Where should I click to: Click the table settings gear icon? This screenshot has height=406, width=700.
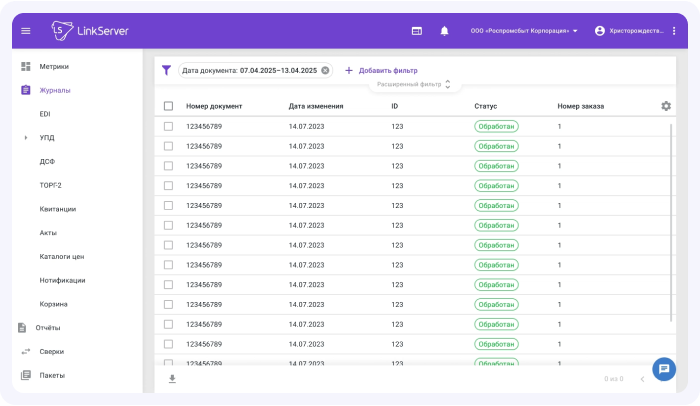(x=666, y=106)
